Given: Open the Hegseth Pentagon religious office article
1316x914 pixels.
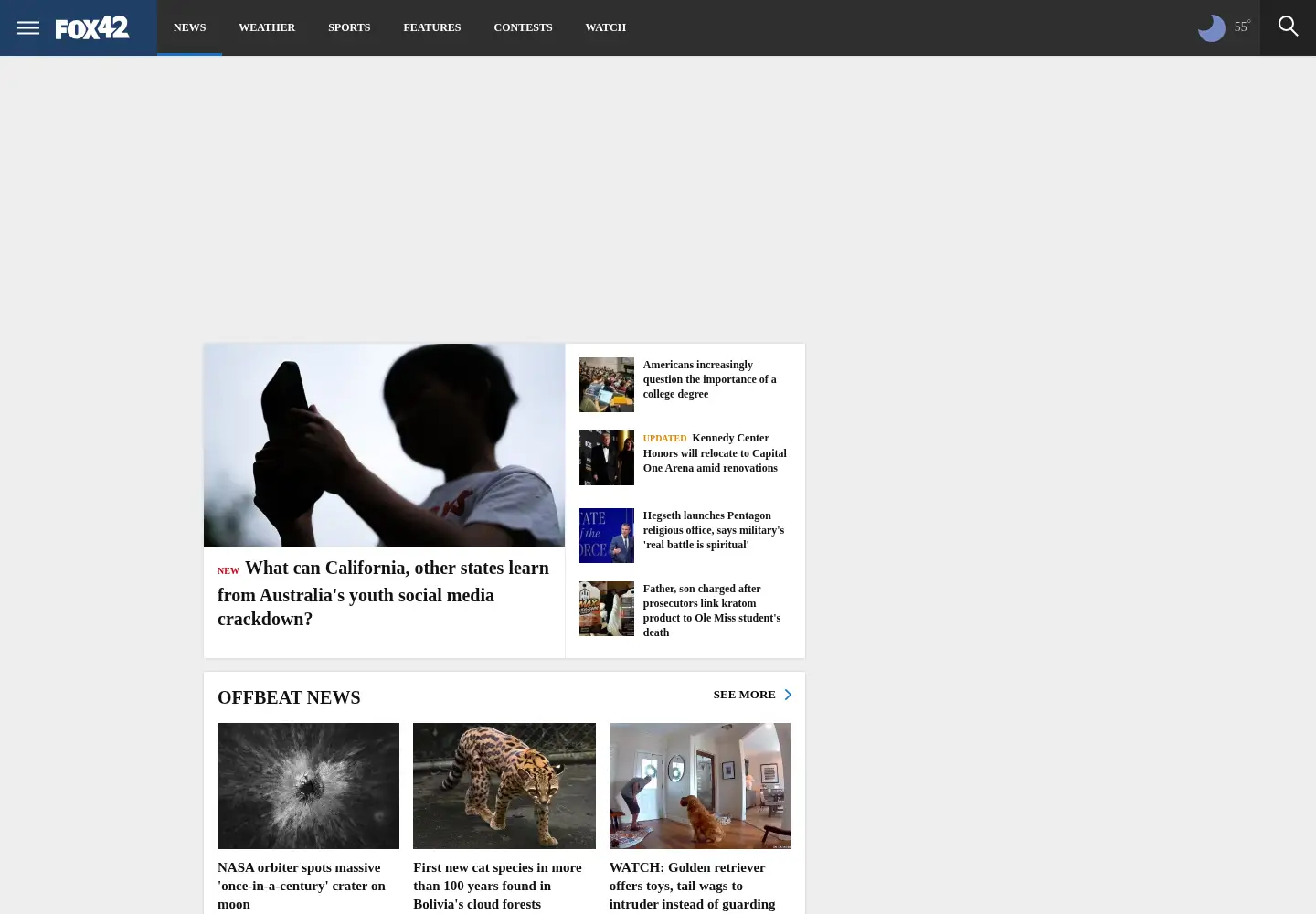Looking at the screenshot, I should (x=714, y=530).
